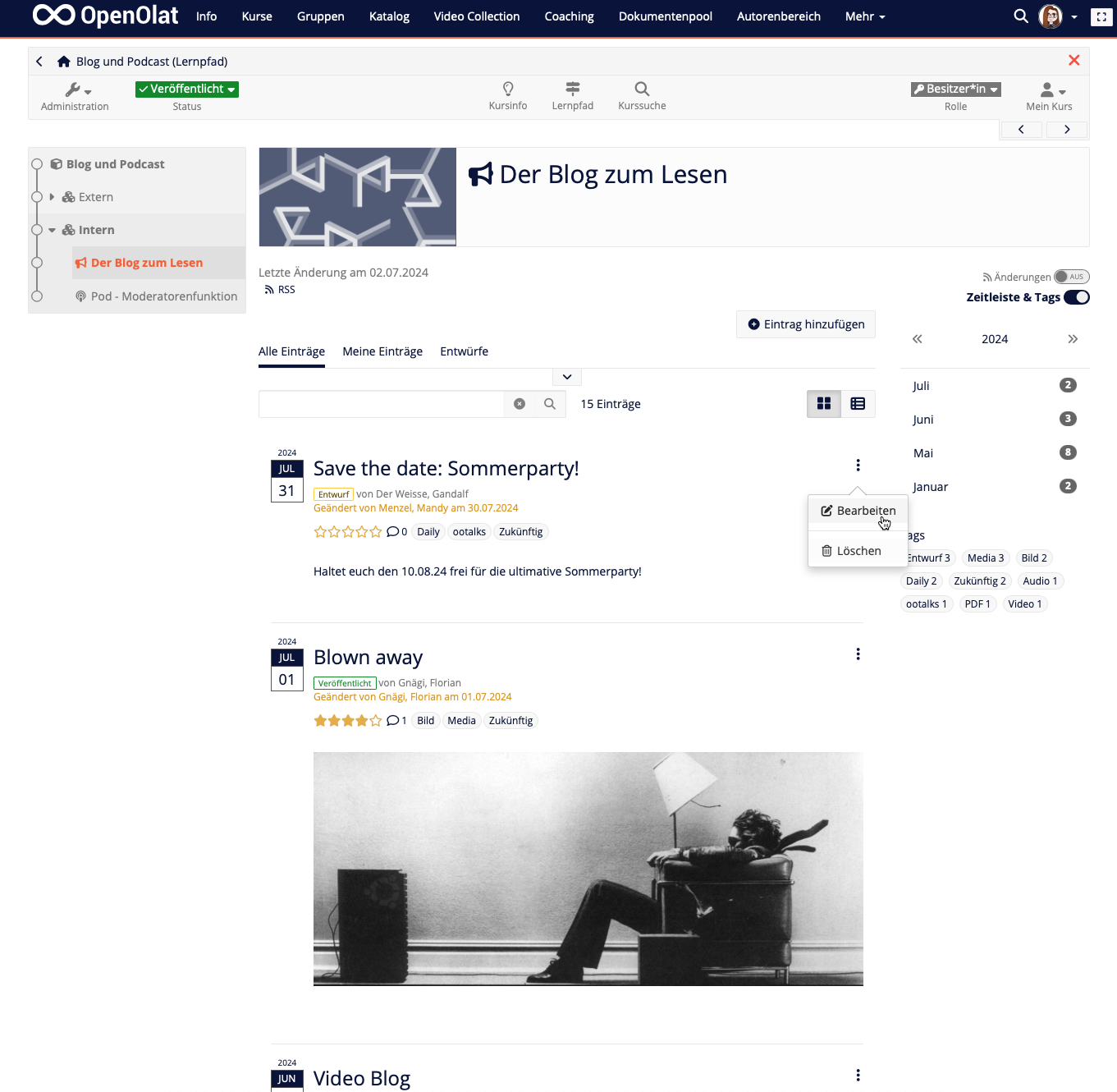The image size is (1117, 1092).
Task: Open the Juni entries from the timeline
Action: tap(922, 419)
